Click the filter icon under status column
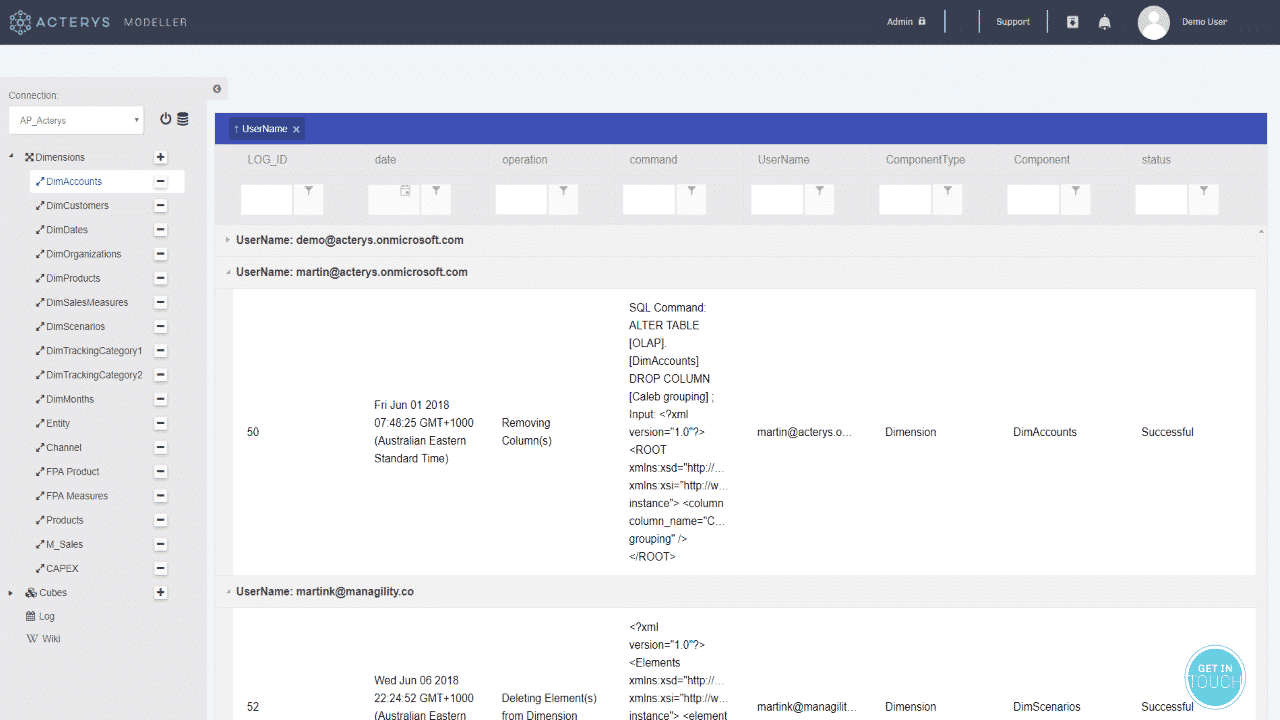Screen dimensions: 1280x720 click(1203, 190)
